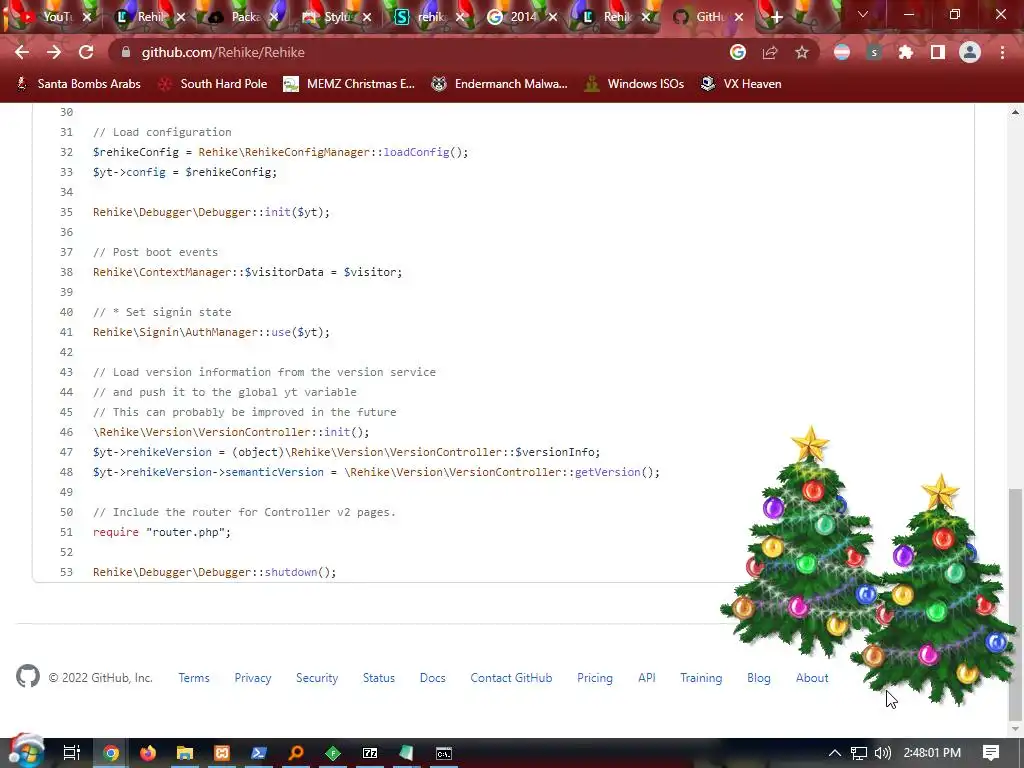Click line number 41 in the code

[66, 332]
